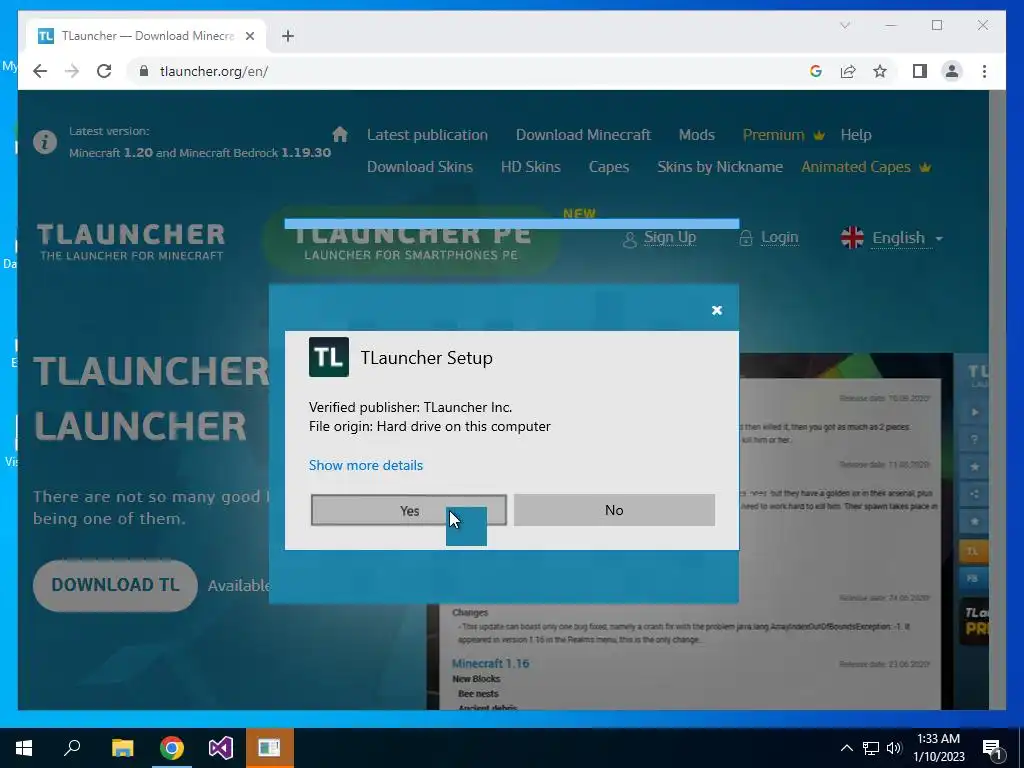1024x768 pixels.
Task: Open Latest publication menu item
Action: (427, 135)
